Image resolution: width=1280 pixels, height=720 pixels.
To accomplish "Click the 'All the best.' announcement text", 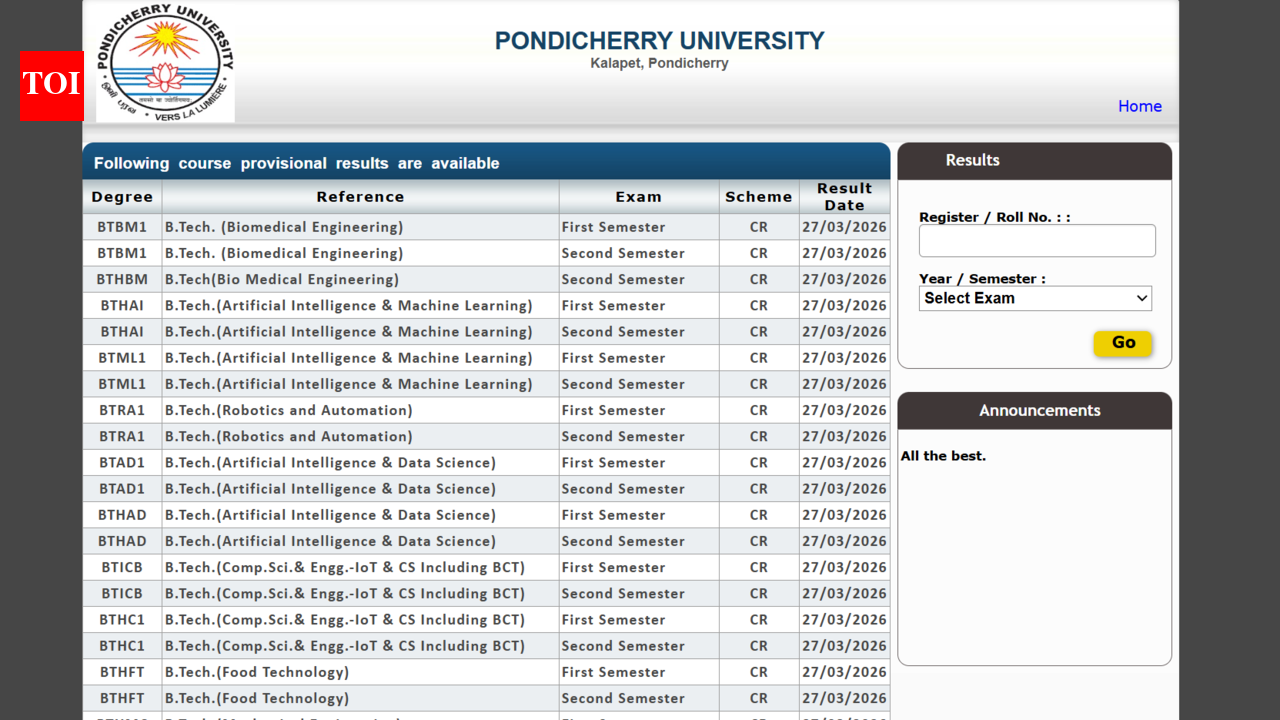I will [x=943, y=455].
